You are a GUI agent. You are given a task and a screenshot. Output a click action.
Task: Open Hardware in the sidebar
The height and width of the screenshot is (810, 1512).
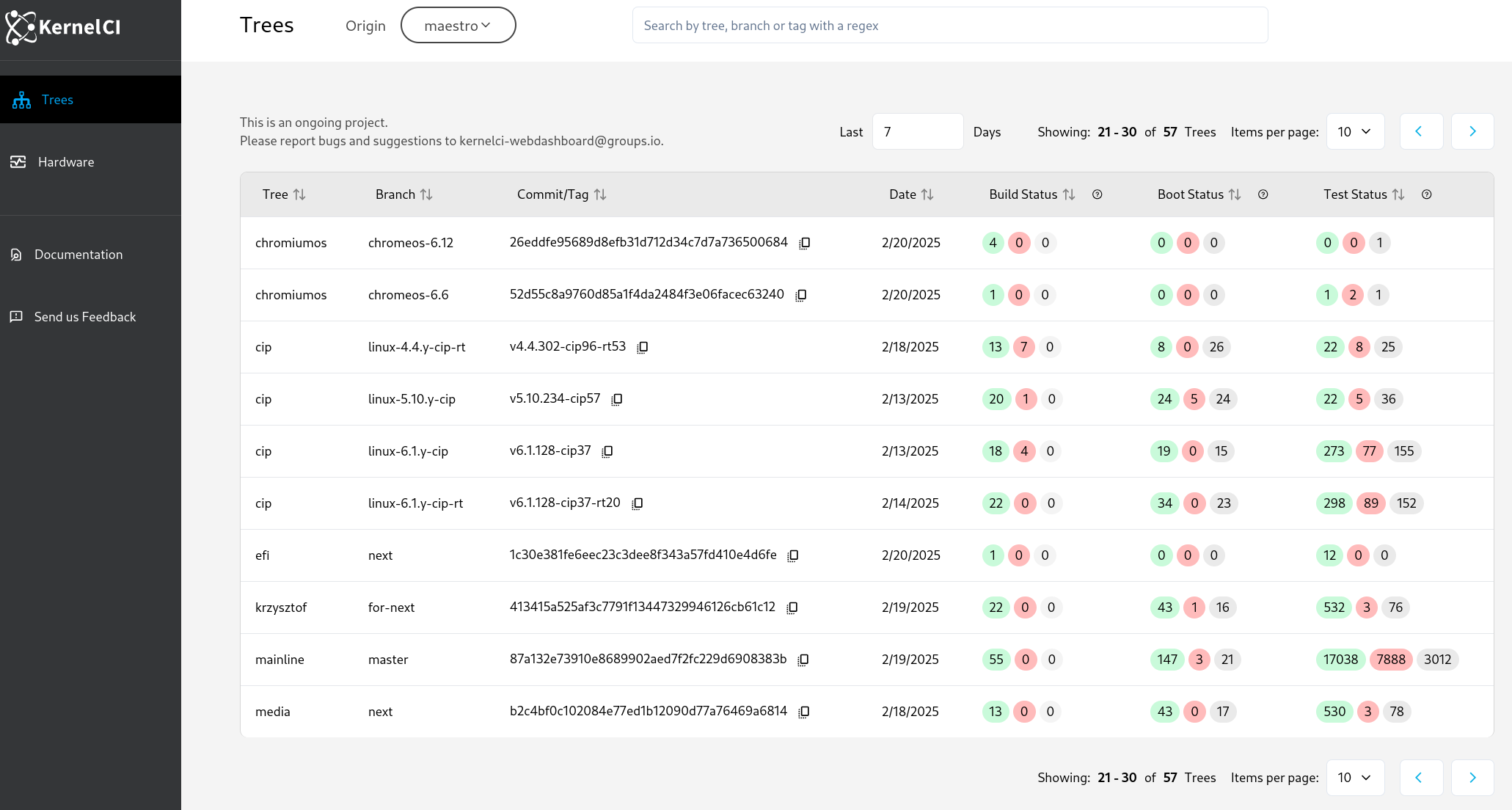tap(66, 162)
